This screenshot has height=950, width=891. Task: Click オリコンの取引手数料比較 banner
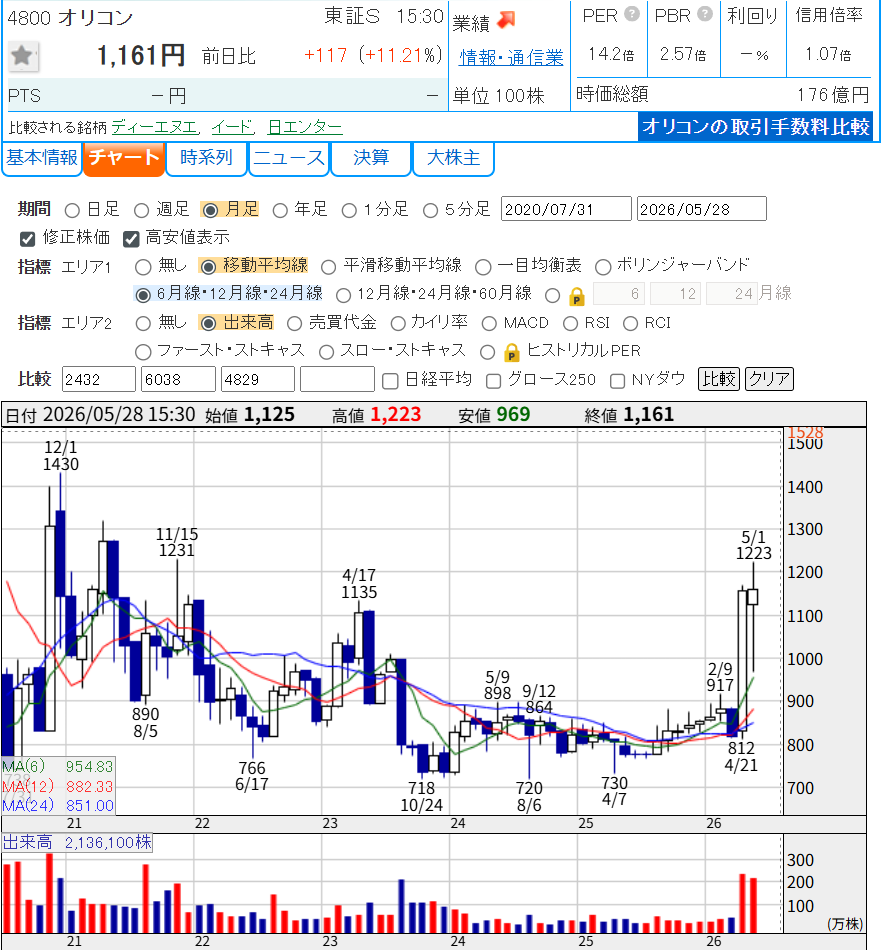[x=755, y=127]
